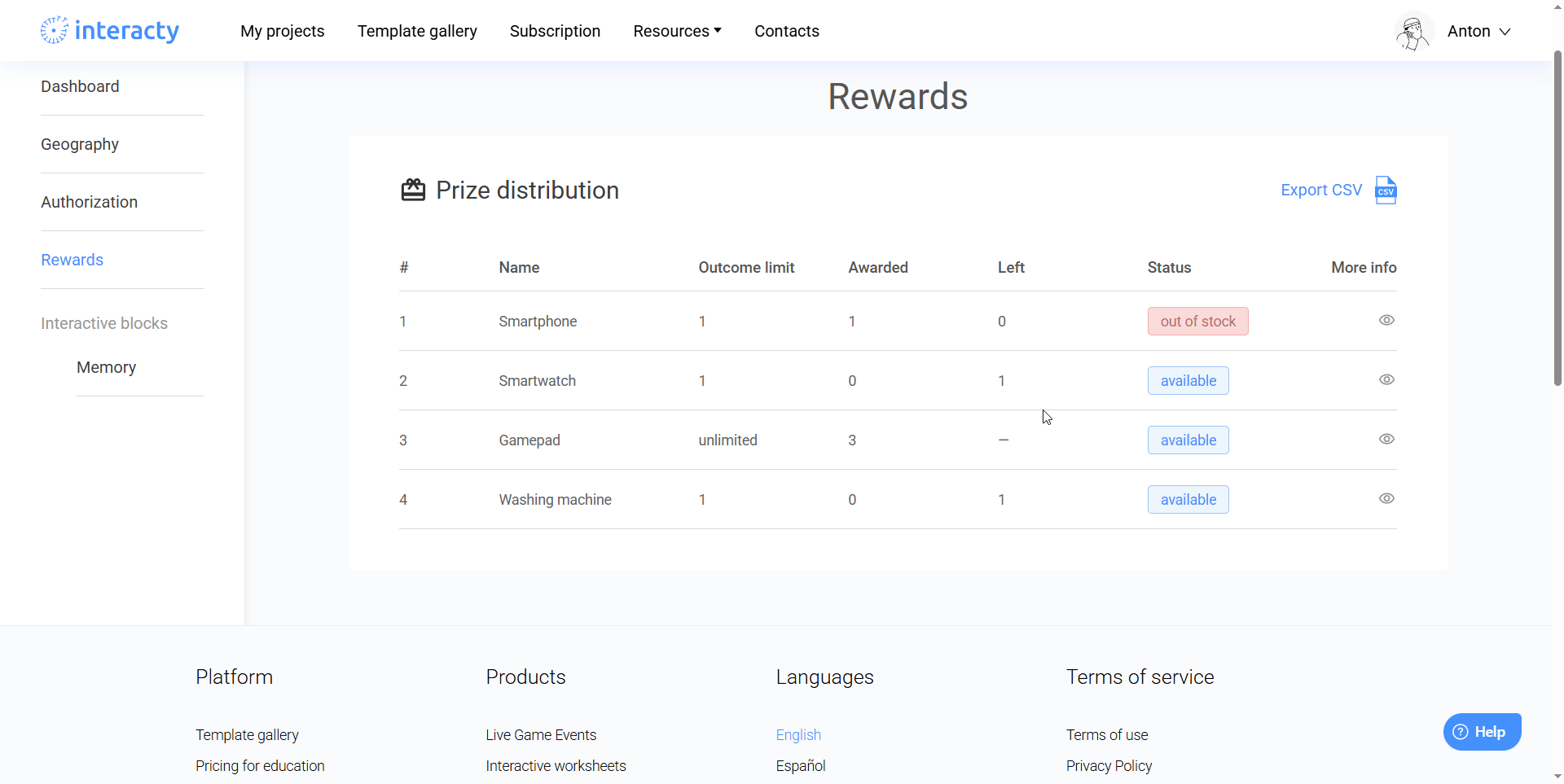
Task: Open the Anton user account dropdown
Action: click(x=1478, y=31)
